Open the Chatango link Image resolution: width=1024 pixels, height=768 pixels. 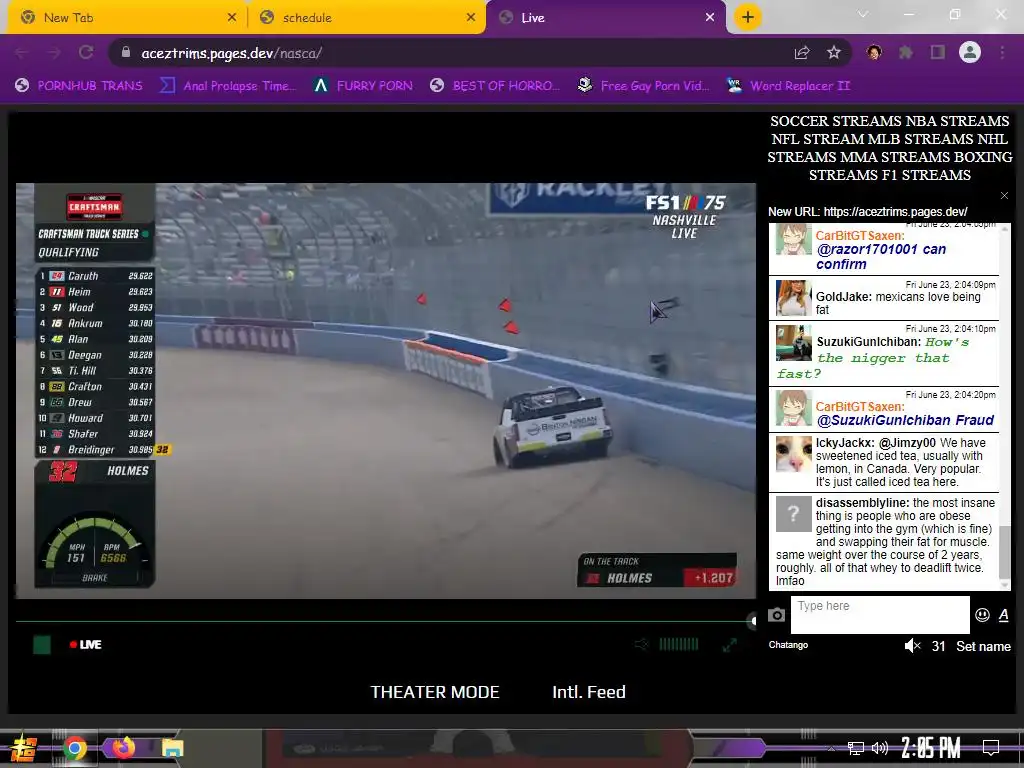click(788, 645)
